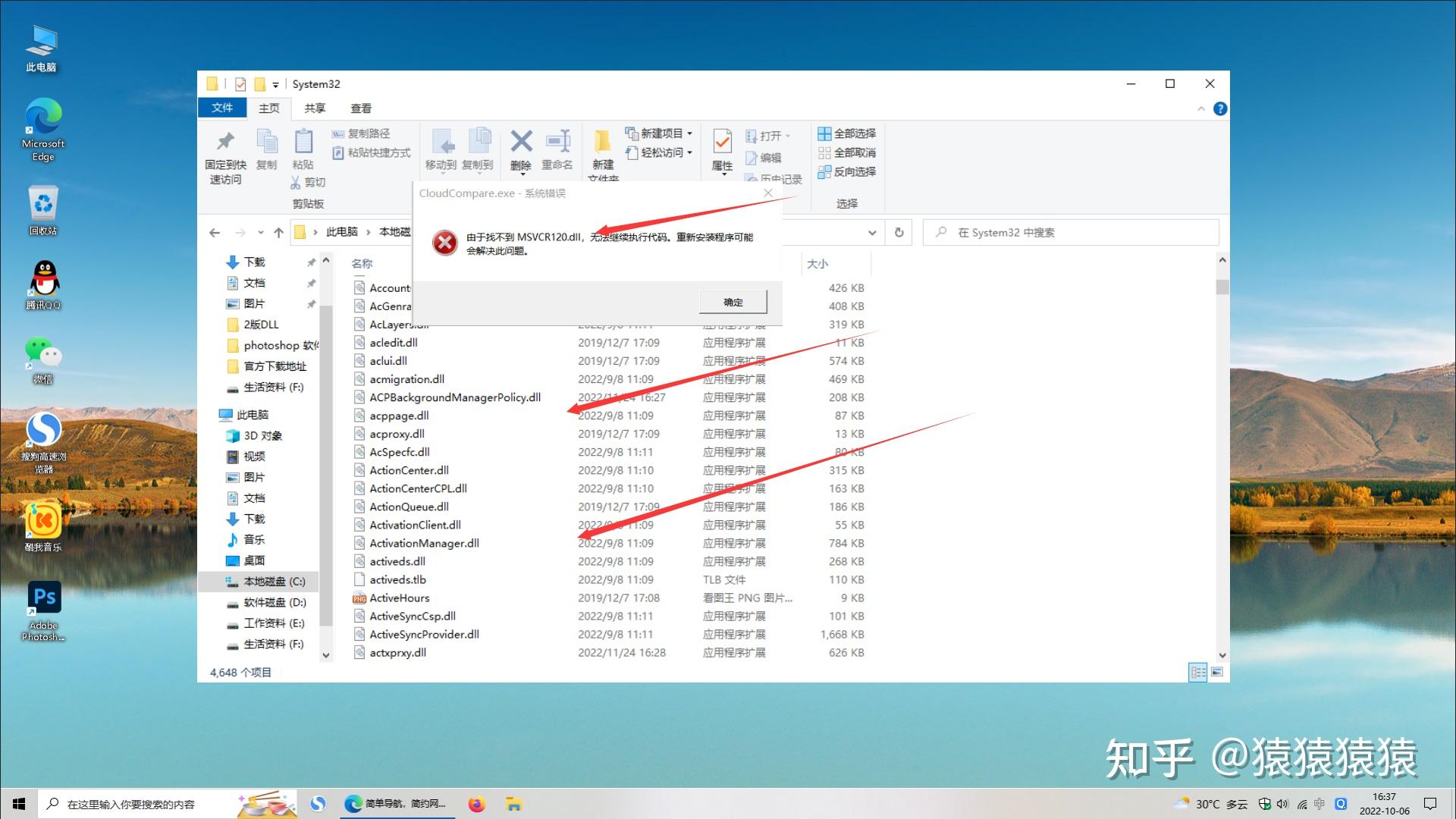
Task: Select Software Disk (D:) in tree
Action: pyautogui.click(x=267, y=603)
